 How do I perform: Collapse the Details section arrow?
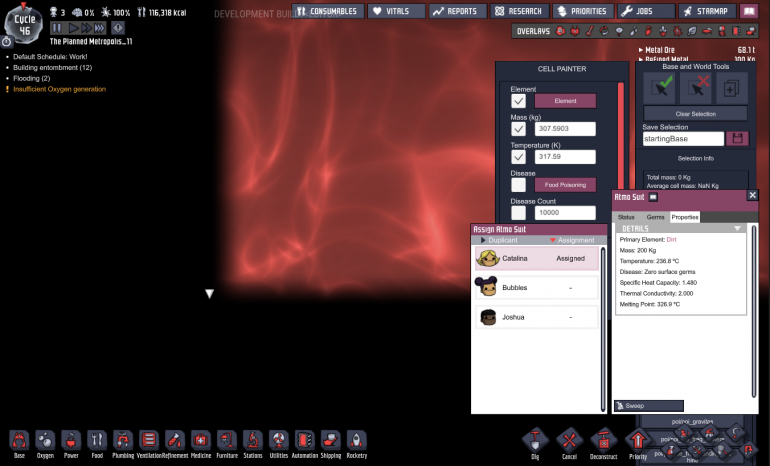click(738, 229)
